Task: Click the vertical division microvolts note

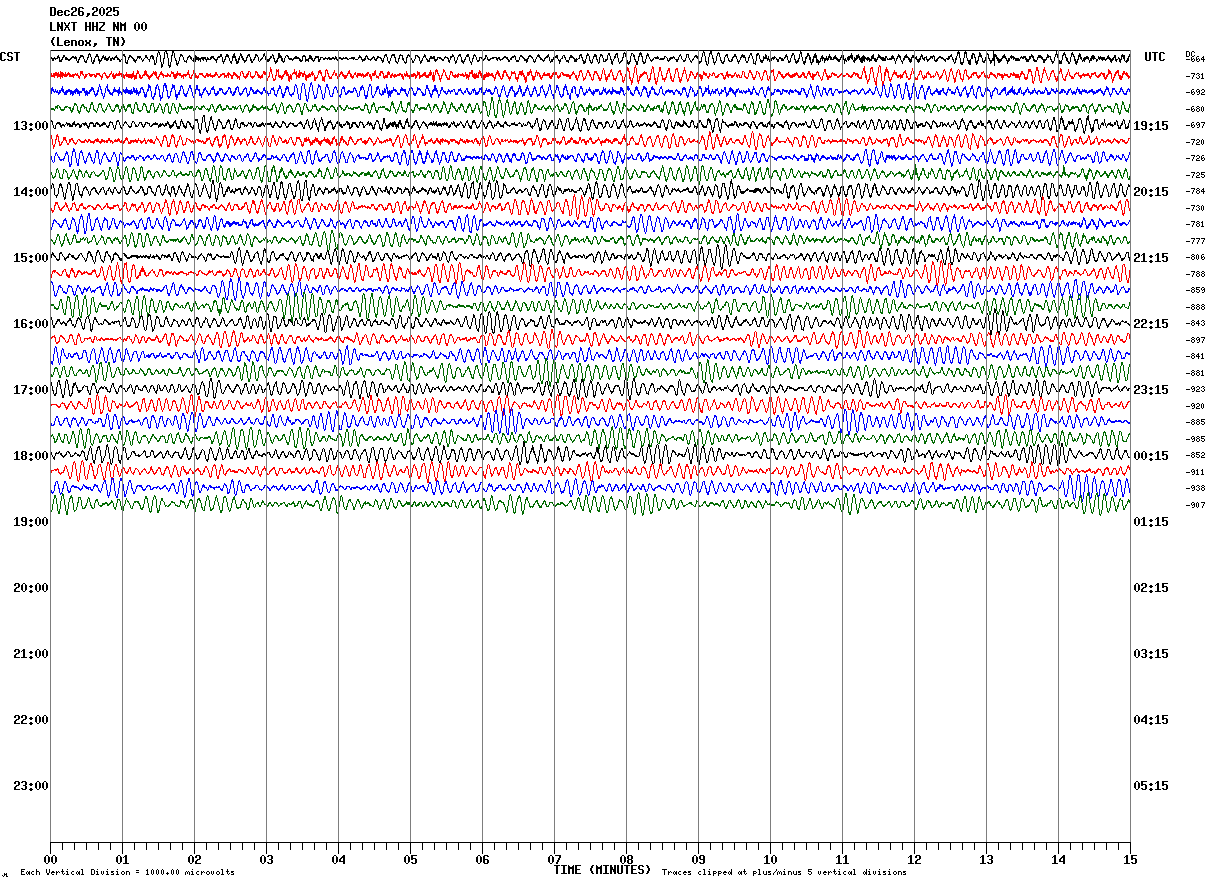Action: click(x=127, y=873)
